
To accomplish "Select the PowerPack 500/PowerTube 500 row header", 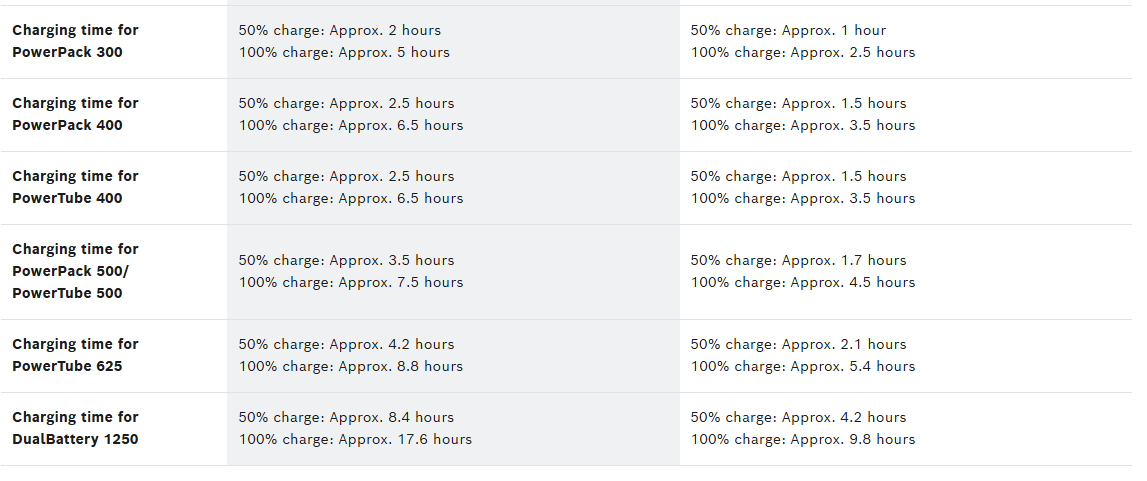I will click(x=75, y=271).
